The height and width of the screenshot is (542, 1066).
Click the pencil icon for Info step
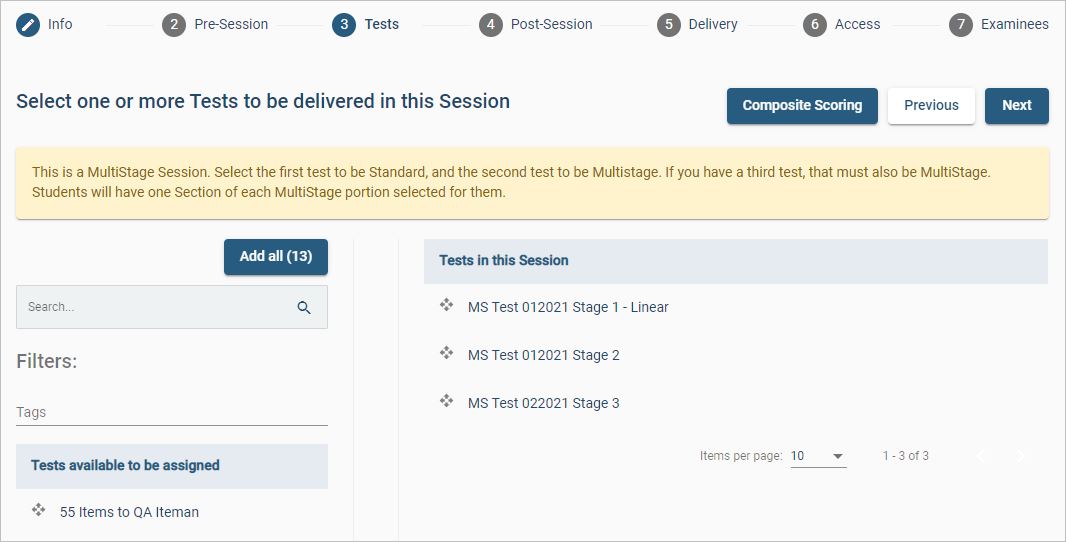28,24
